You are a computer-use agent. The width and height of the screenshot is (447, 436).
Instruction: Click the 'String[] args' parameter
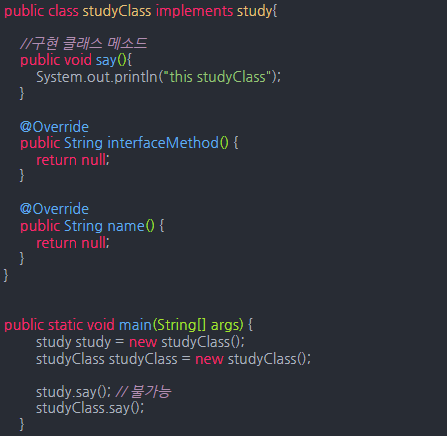198,325
